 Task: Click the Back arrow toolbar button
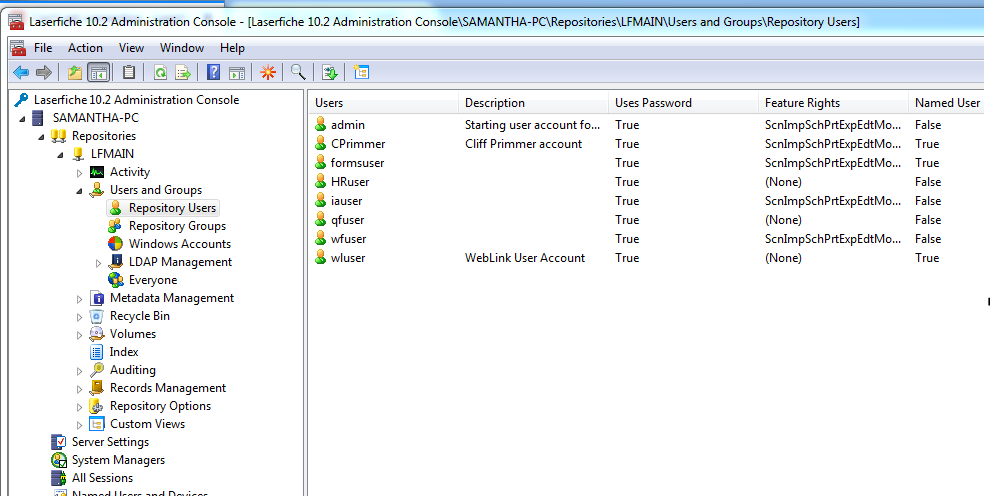[21, 73]
